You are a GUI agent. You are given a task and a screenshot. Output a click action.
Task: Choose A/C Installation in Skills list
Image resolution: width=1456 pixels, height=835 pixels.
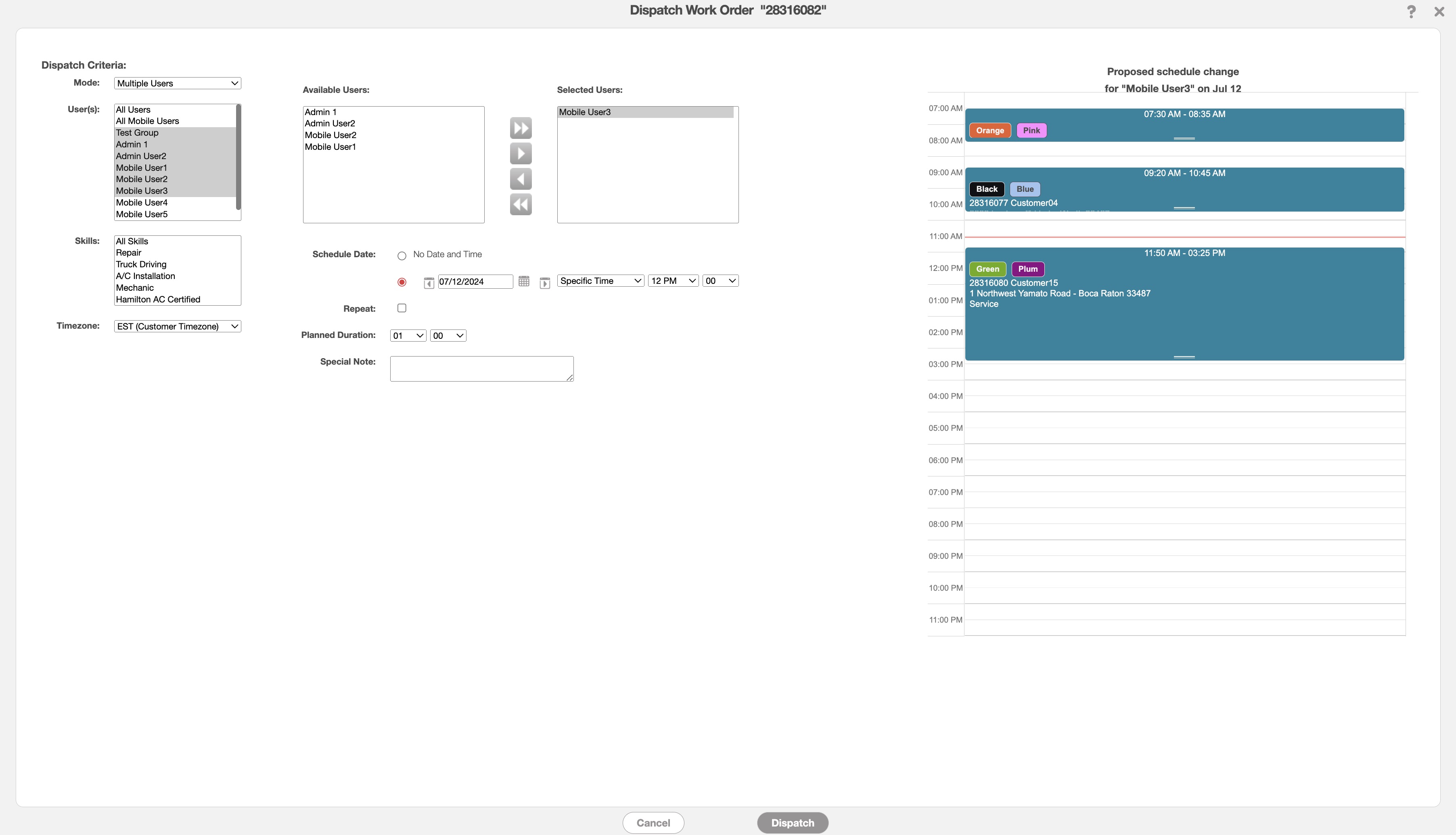[x=146, y=276]
